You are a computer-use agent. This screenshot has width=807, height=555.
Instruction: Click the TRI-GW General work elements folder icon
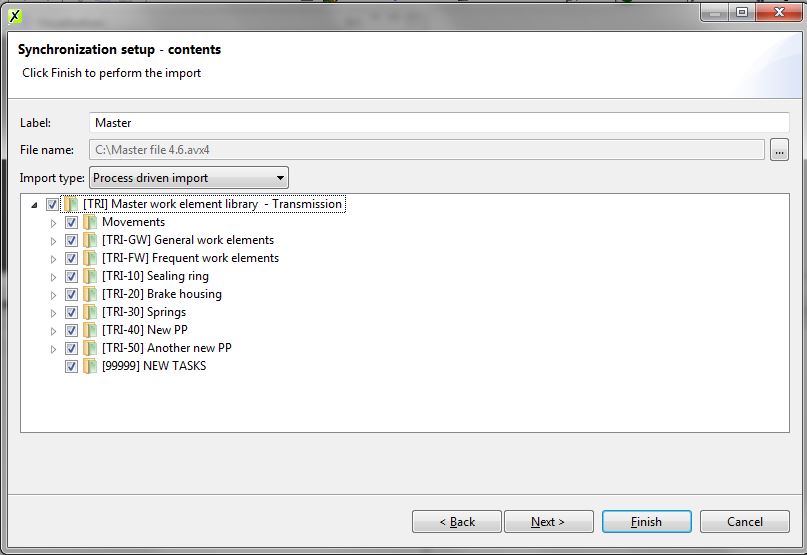point(90,240)
